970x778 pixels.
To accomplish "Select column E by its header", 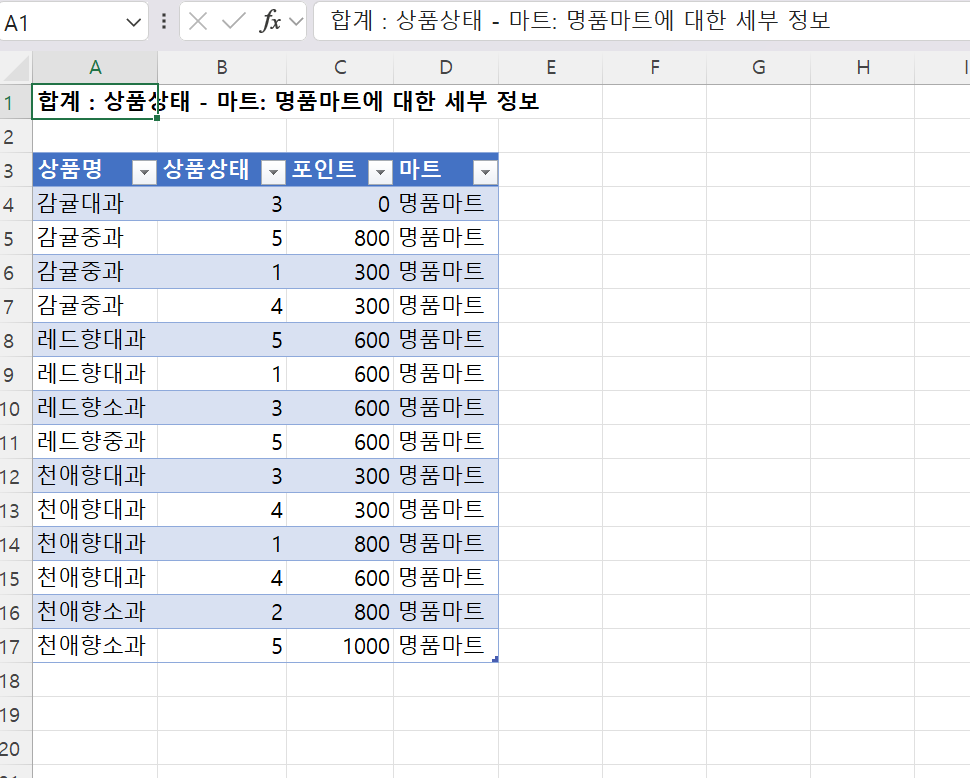I will tap(550, 67).
